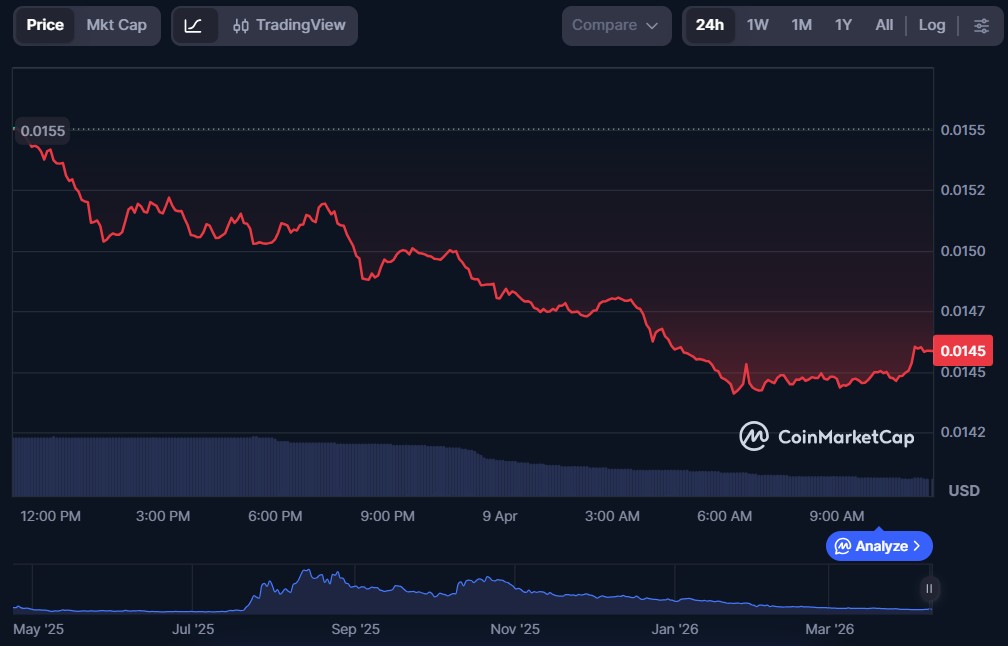Show the All time range
This screenshot has width=1008, height=646.
pos(884,25)
